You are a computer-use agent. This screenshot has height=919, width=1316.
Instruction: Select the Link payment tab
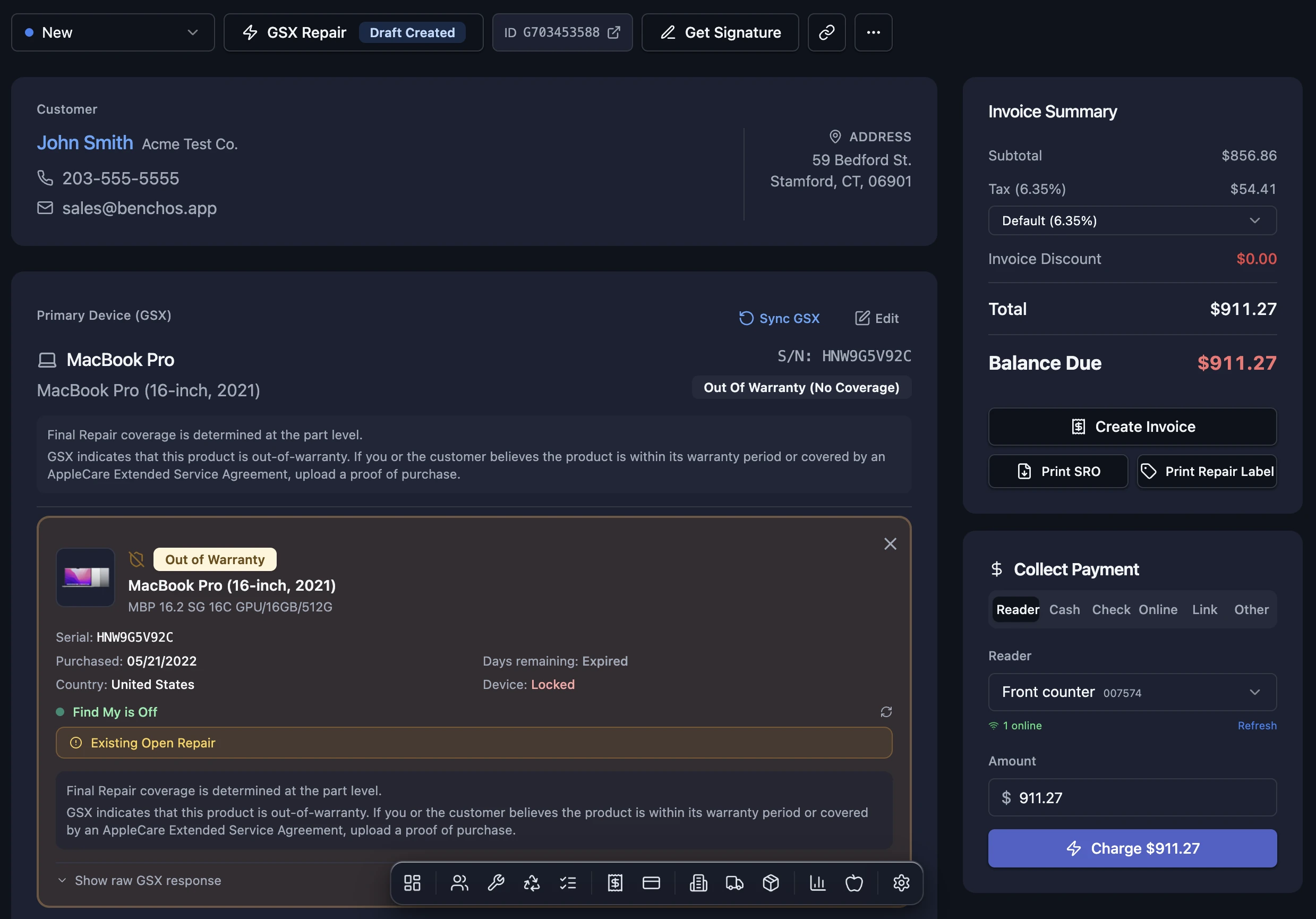[1204, 609]
